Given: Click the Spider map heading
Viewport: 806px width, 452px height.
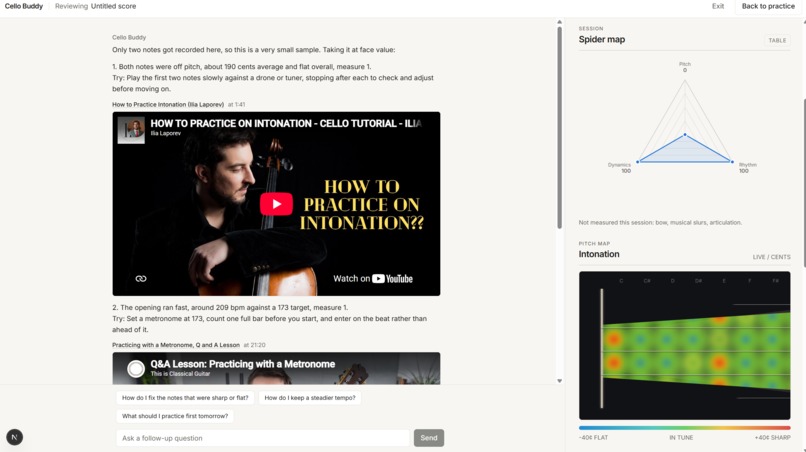Looking at the screenshot, I should (x=602, y=40).
